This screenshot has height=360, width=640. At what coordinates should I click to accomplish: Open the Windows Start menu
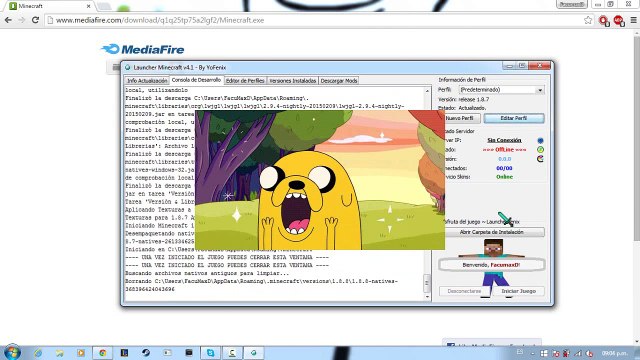click(12, 353)
